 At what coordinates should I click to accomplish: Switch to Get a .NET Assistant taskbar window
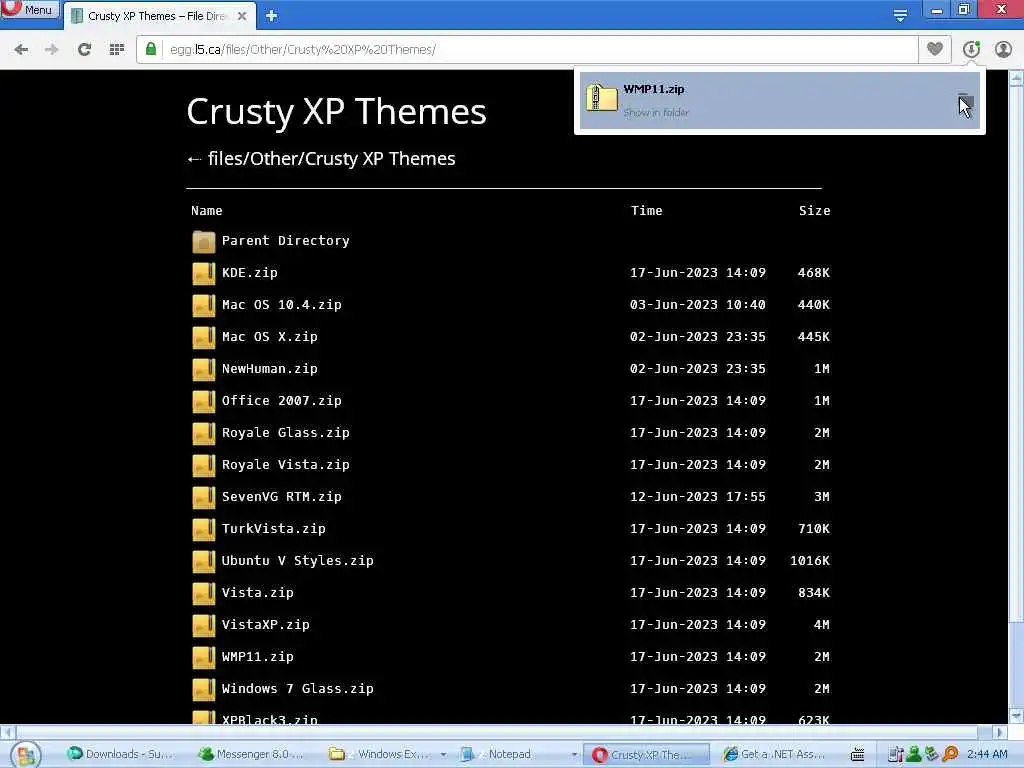click(775, 754)
